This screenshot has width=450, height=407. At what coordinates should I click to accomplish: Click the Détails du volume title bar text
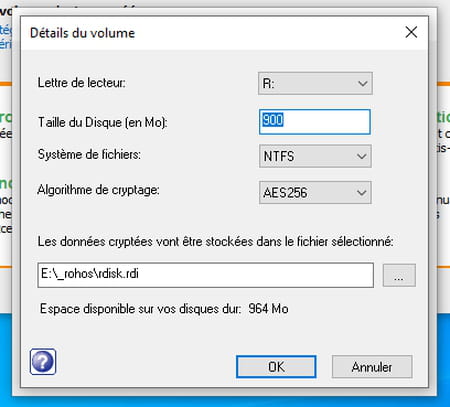[x=82, y=33]
